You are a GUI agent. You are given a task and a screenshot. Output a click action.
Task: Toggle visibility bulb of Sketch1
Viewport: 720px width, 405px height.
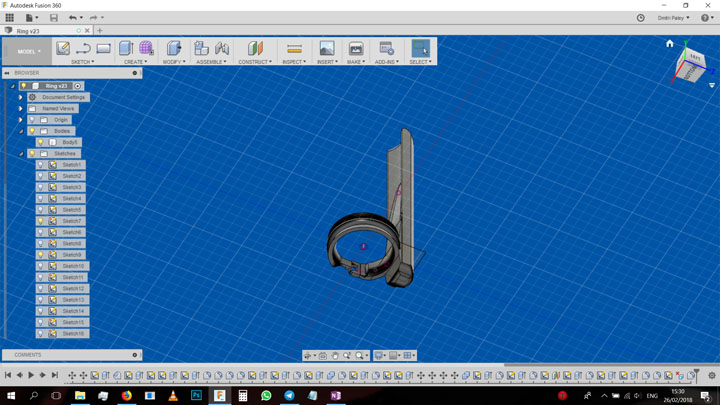pos(40,165)
